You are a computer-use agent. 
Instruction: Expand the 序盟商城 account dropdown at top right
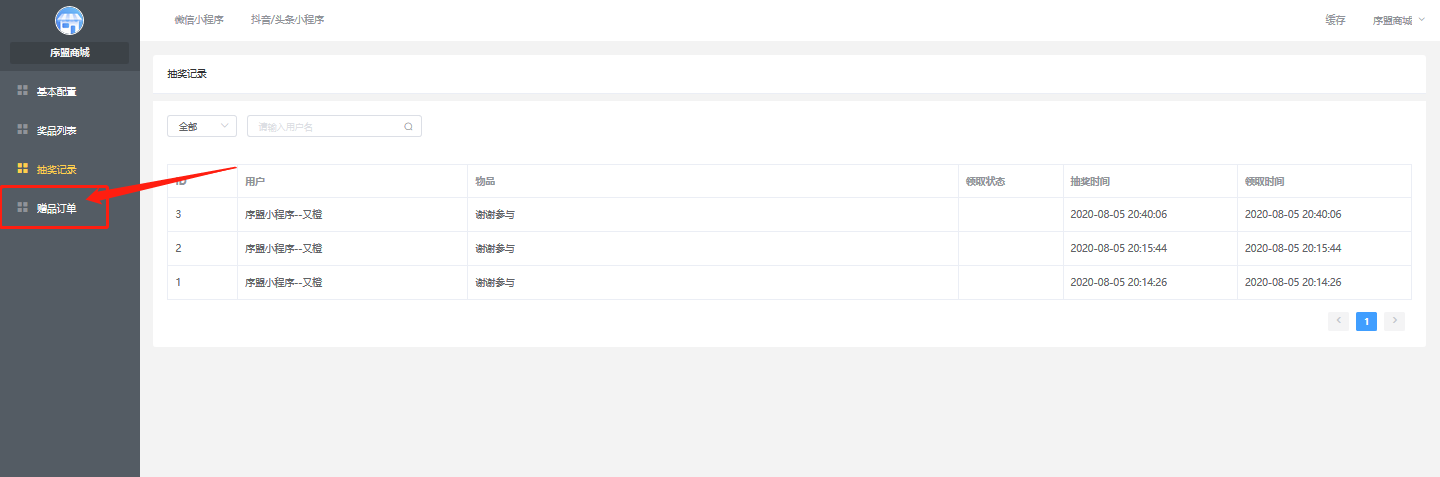[x=1399, y=20]
